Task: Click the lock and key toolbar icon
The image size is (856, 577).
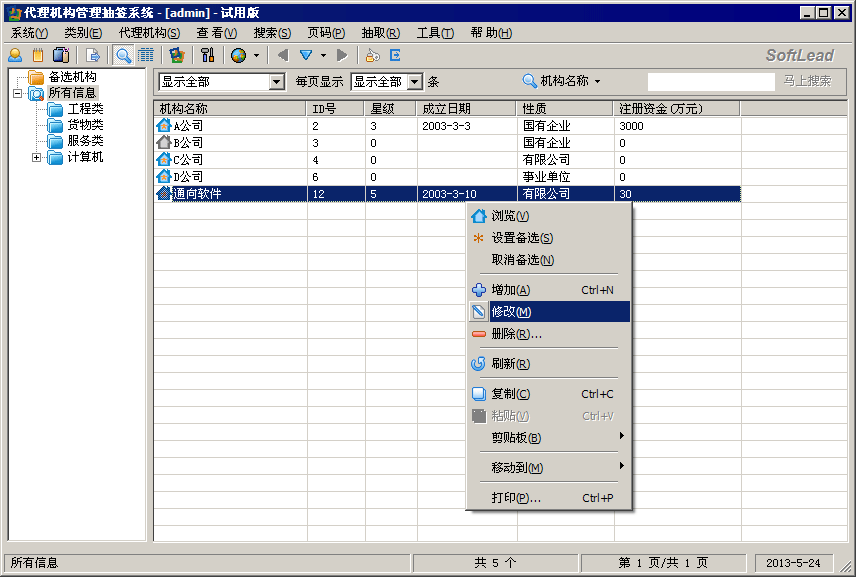Action: pos(373,55)
